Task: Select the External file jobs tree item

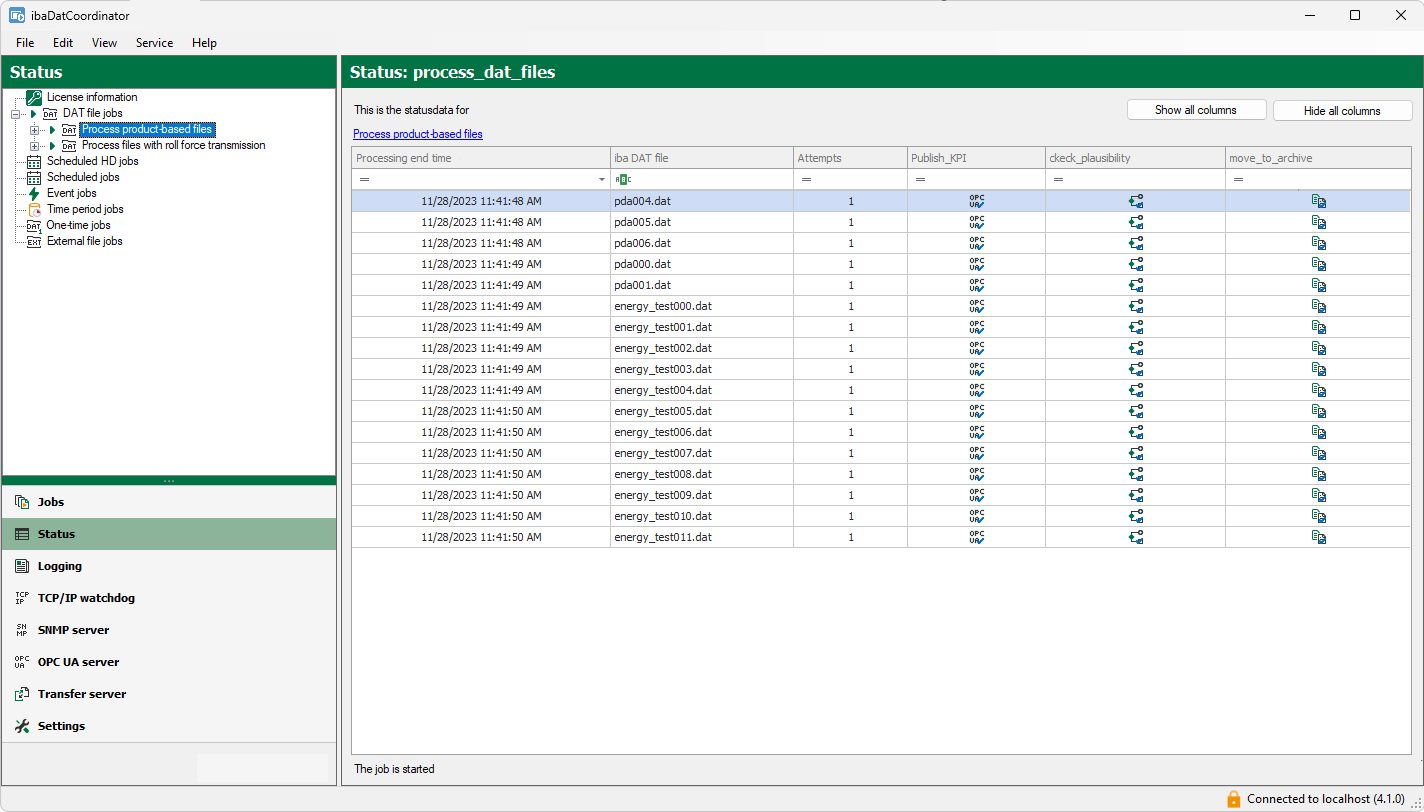Action: coord(85,241)
